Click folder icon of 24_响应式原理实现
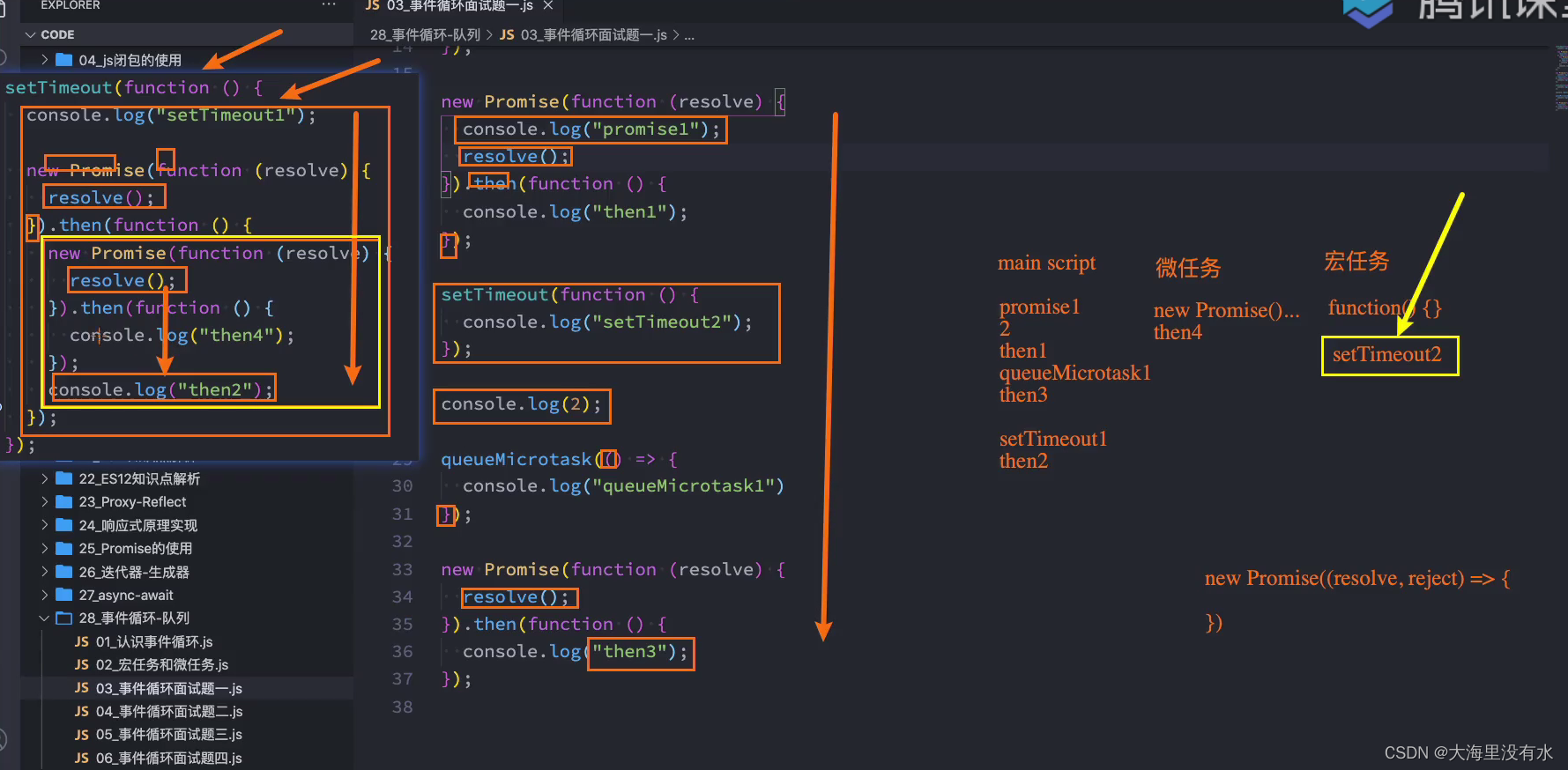This screenshot has height=770, width=1568. [64, 525]
